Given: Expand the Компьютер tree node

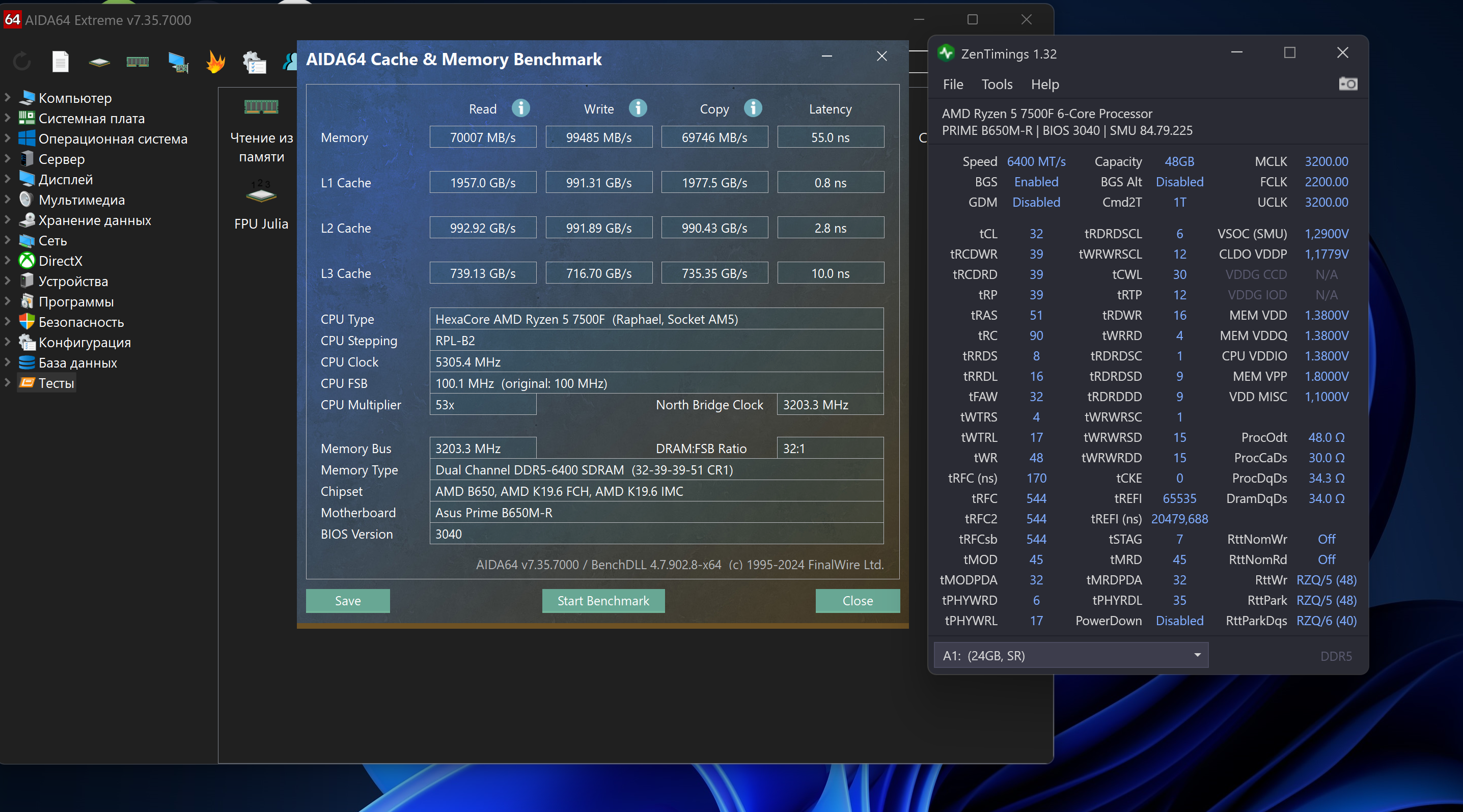Looking at the screenshot, I should pos(7,98).
